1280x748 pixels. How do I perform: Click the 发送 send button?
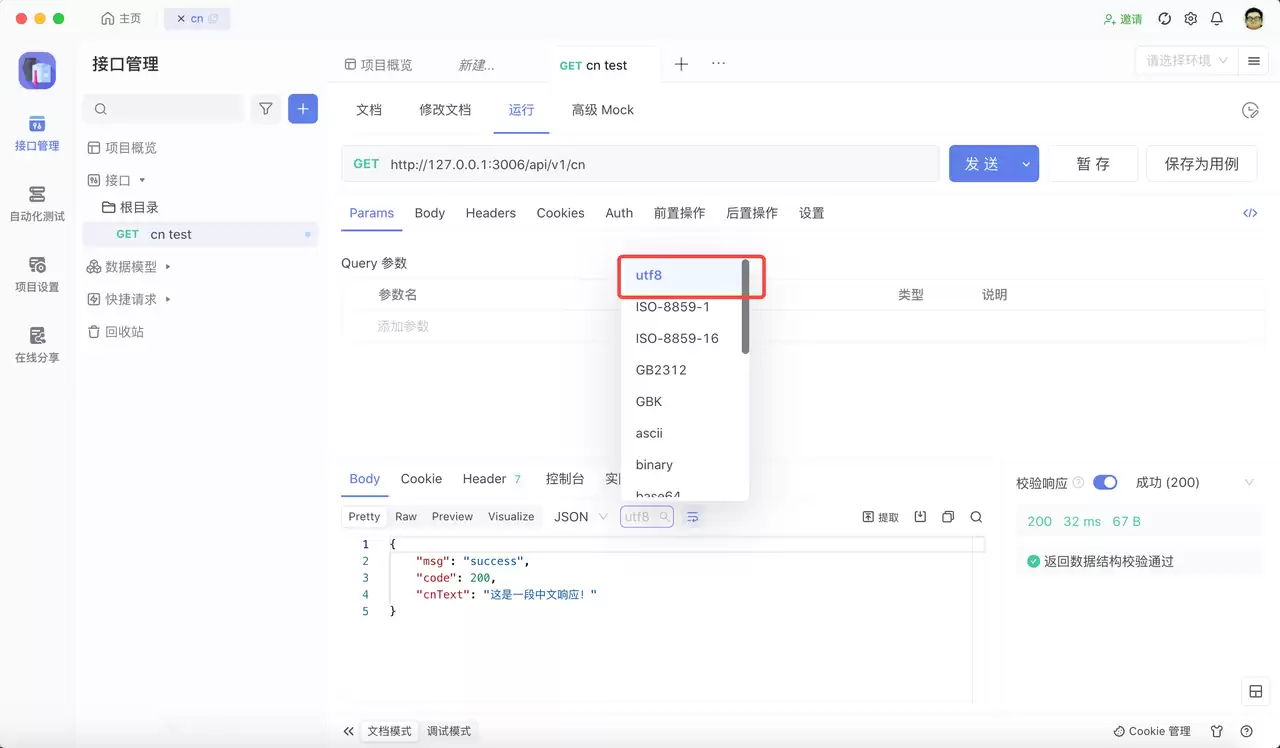(x=981, y=164)
